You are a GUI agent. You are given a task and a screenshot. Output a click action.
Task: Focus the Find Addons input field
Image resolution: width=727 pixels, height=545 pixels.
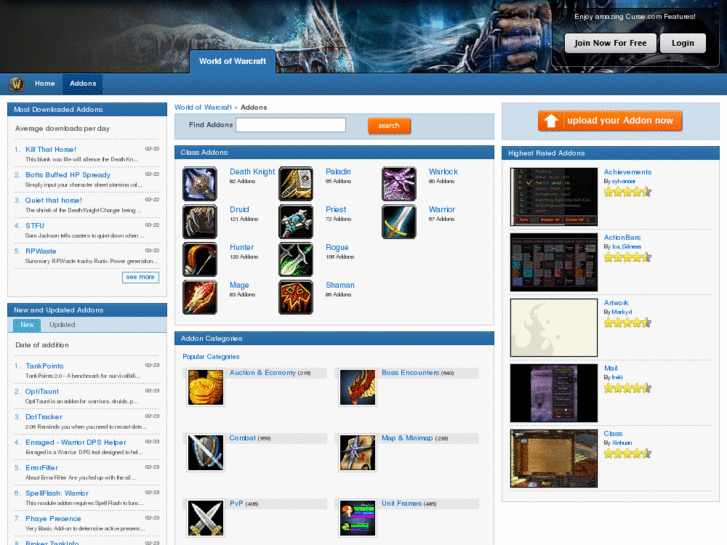(291, 125)
